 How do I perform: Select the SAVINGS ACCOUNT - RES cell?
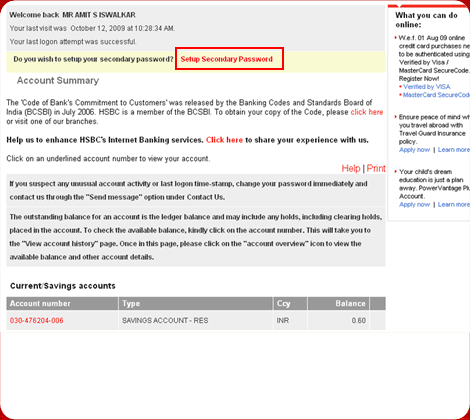196,321
